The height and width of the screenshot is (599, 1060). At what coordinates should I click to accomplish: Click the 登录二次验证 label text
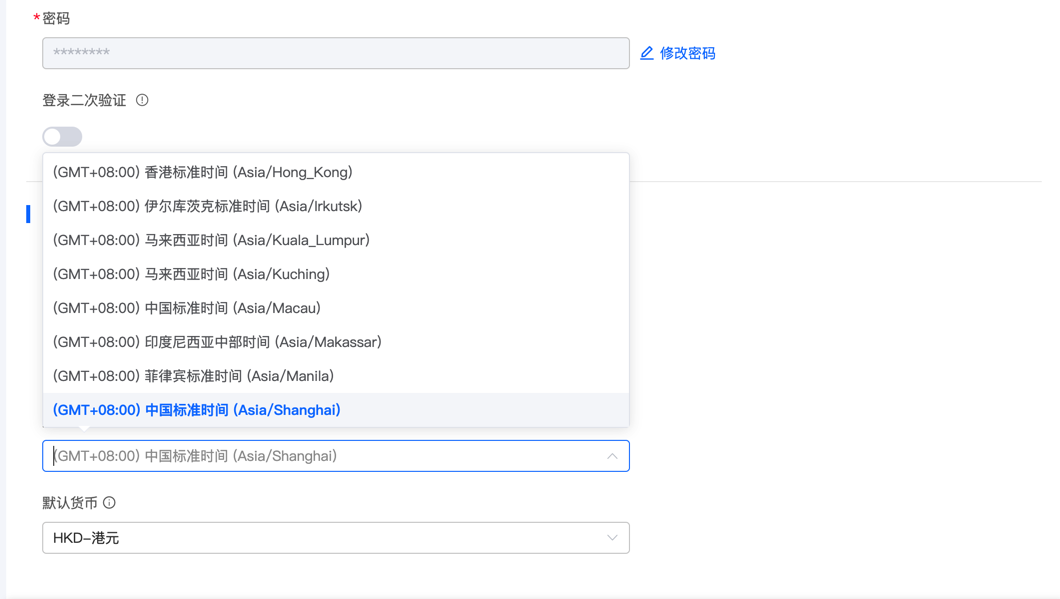[84, 100]
